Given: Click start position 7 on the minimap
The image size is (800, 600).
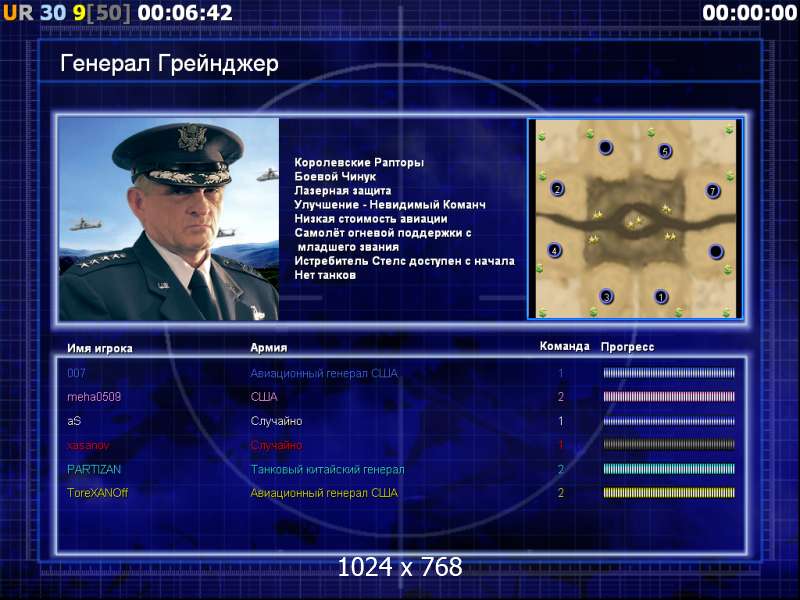Looking at the screenshot, I should click(x=713, y=191).
